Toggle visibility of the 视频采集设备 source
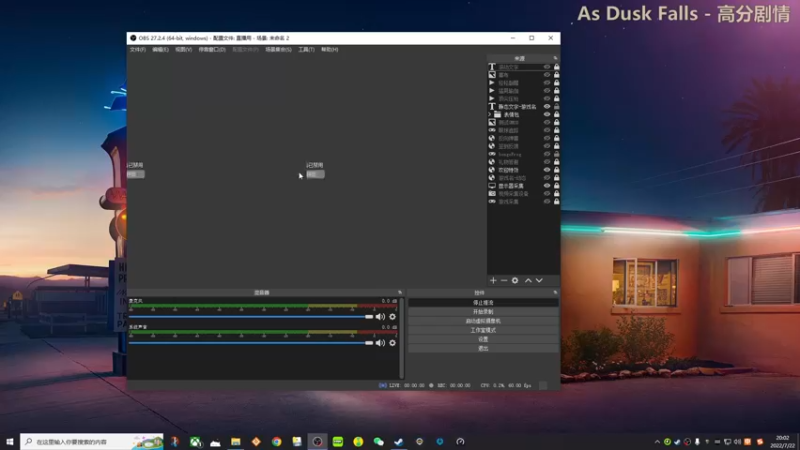The height and width of the screenshot is (450, 800). 547,193
